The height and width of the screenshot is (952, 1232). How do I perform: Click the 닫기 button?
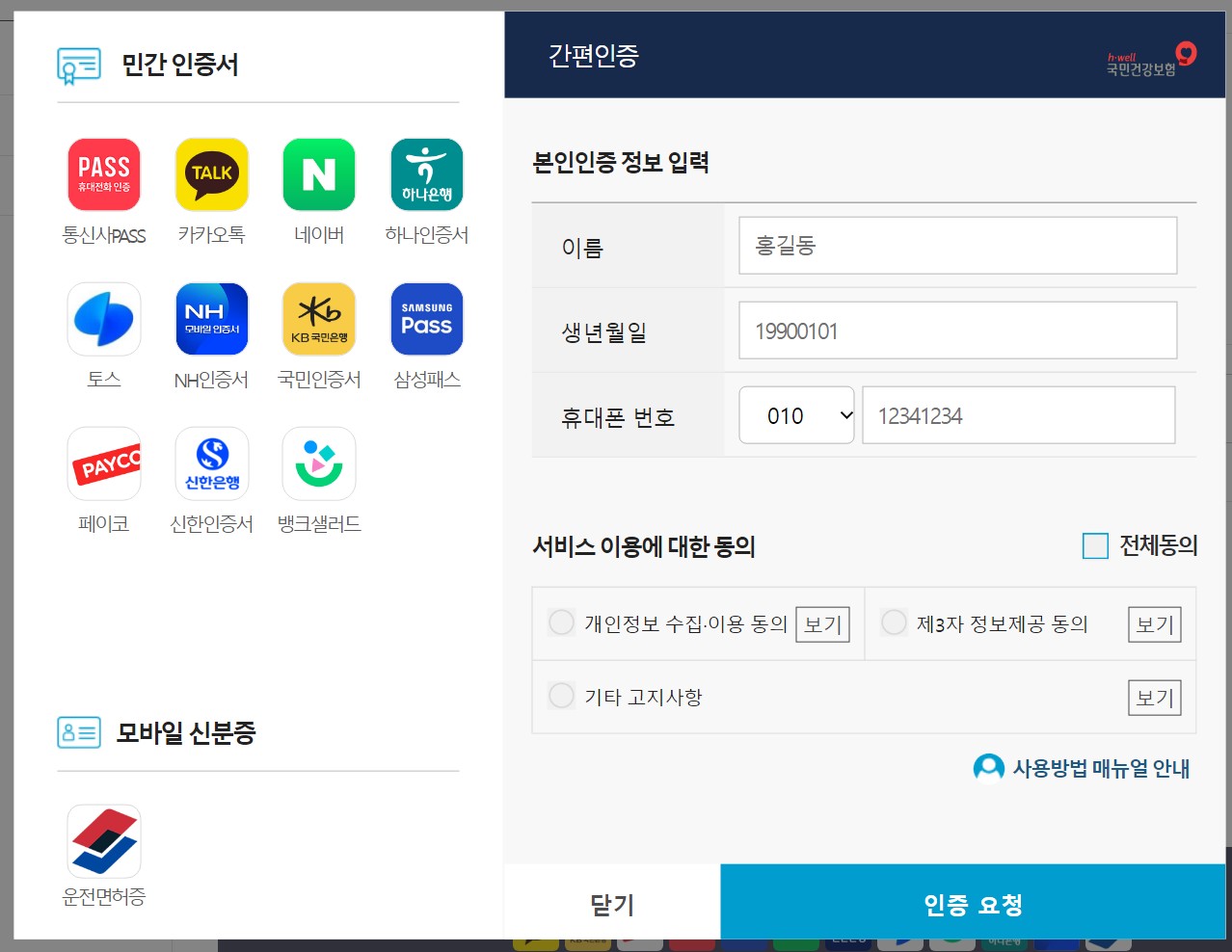(612, 904)
